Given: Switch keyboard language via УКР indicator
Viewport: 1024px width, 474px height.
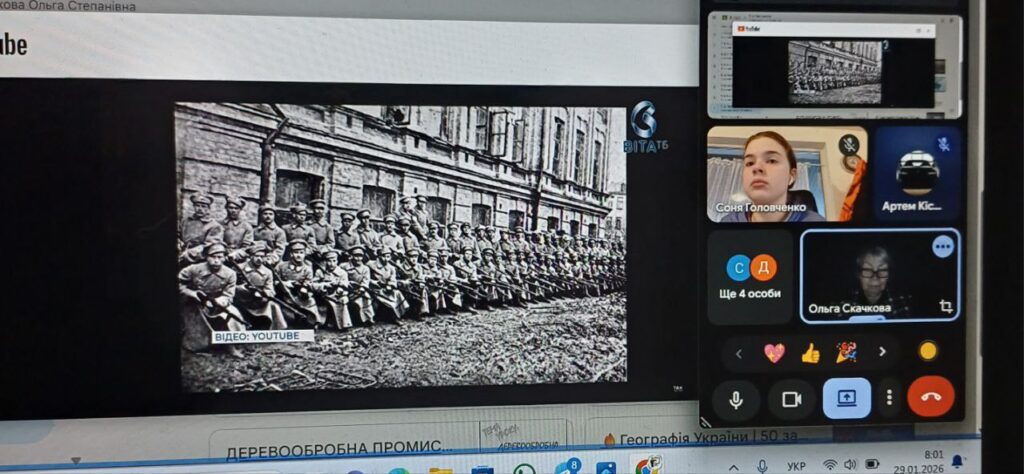Looking at the screenshot, I should pyautogui.click(x=796, y=466).
